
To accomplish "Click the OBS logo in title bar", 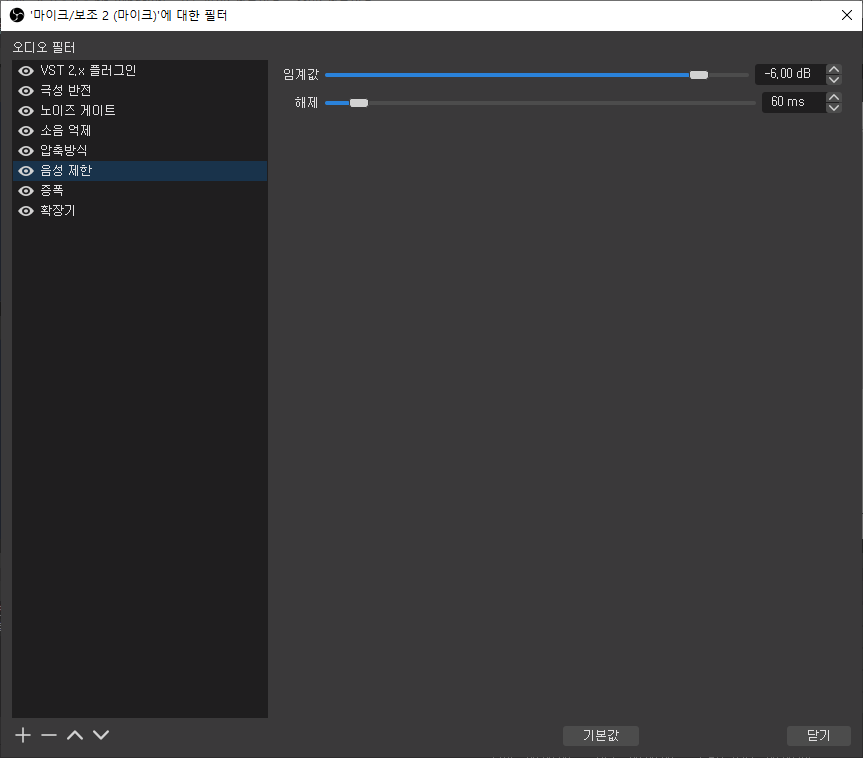I will pos(17,15).
